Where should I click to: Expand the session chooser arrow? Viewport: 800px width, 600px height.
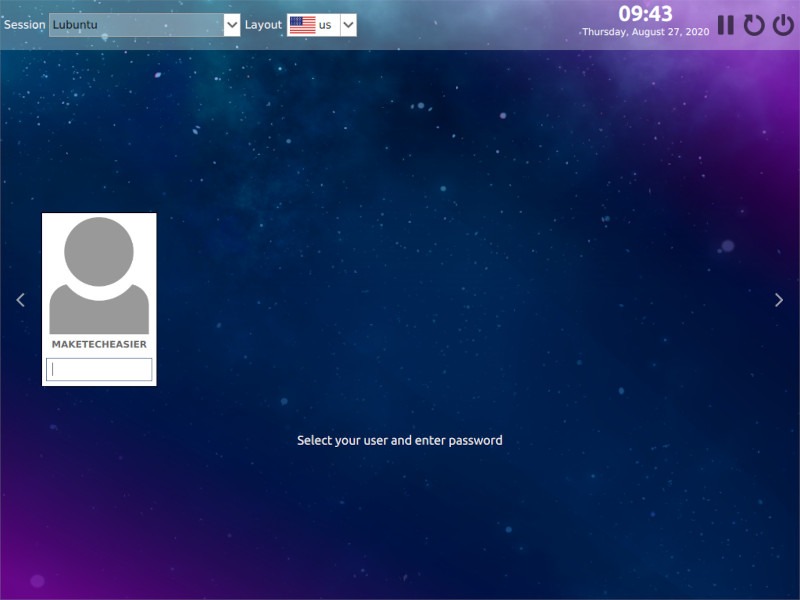[231, 24]
